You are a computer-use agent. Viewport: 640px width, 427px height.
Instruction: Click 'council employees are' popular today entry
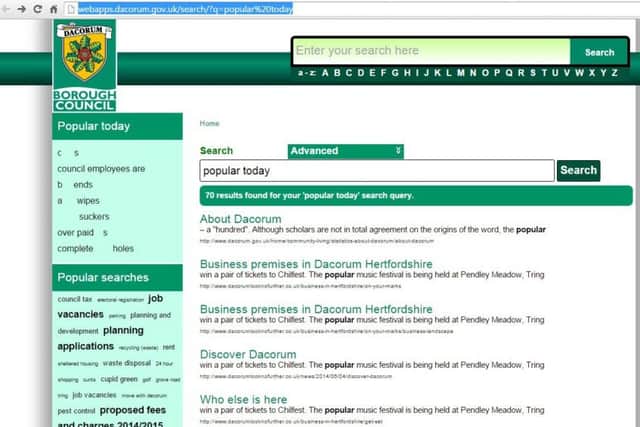101,169
